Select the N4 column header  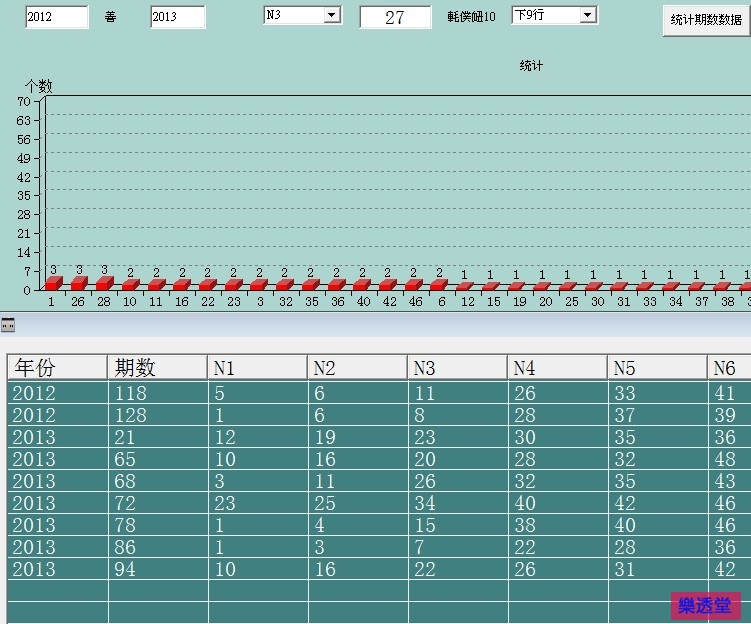(557, 367)
